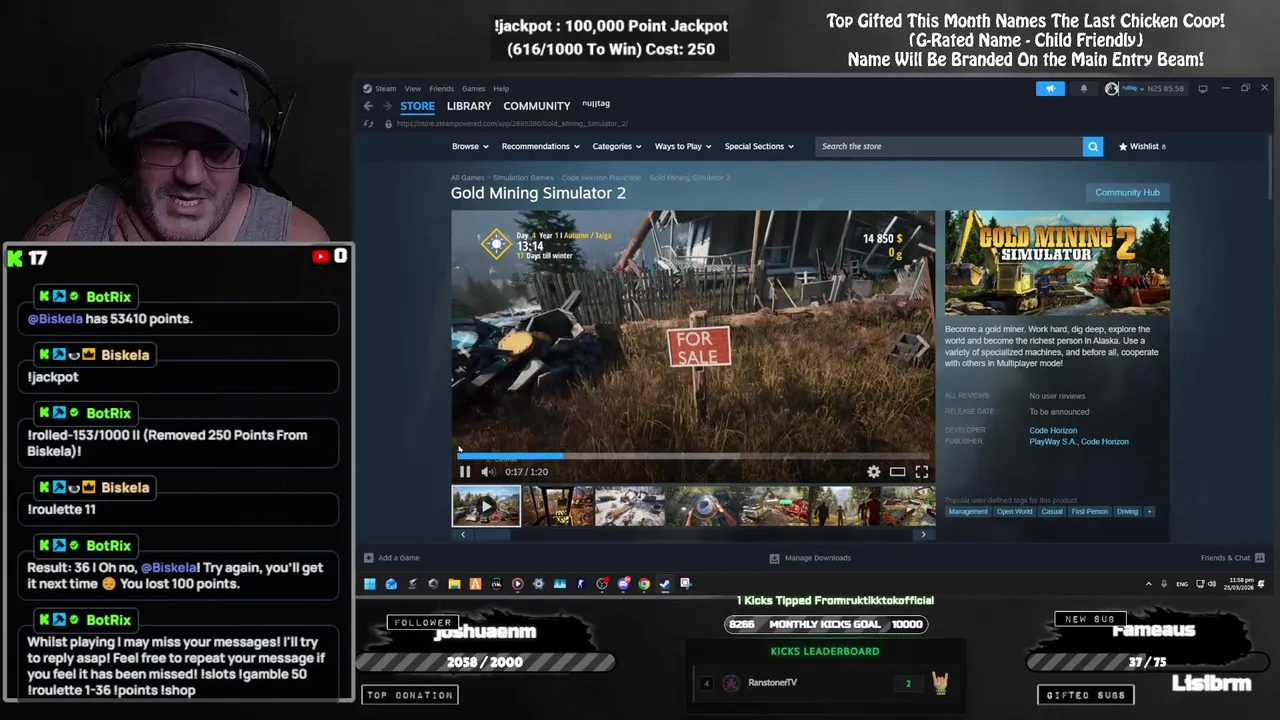The height and width of the screenshot is (720, 1280).
Task: Mute the trailer volume
Action: click(487, 472)
